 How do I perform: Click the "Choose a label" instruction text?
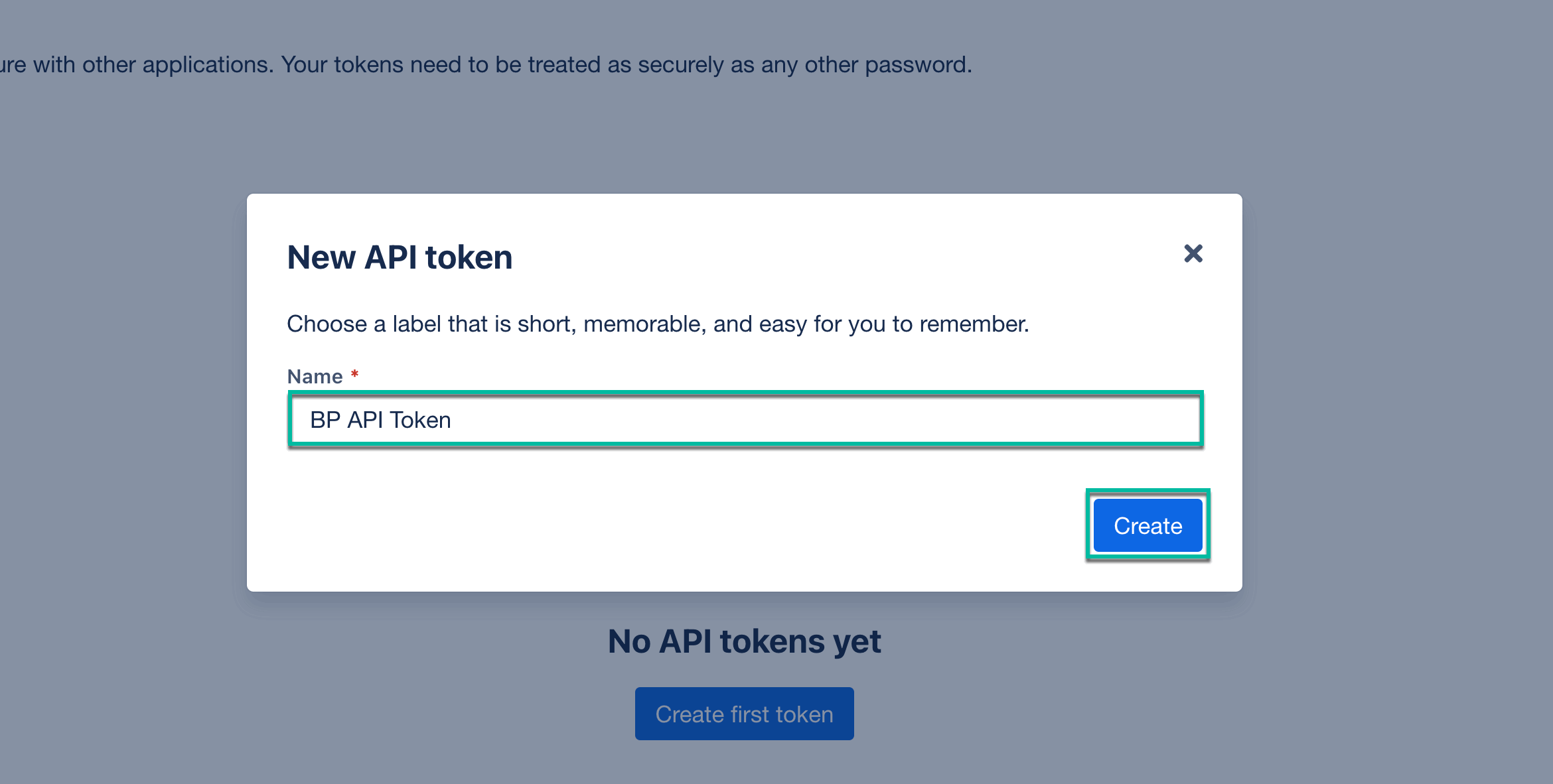pos(657,324)
